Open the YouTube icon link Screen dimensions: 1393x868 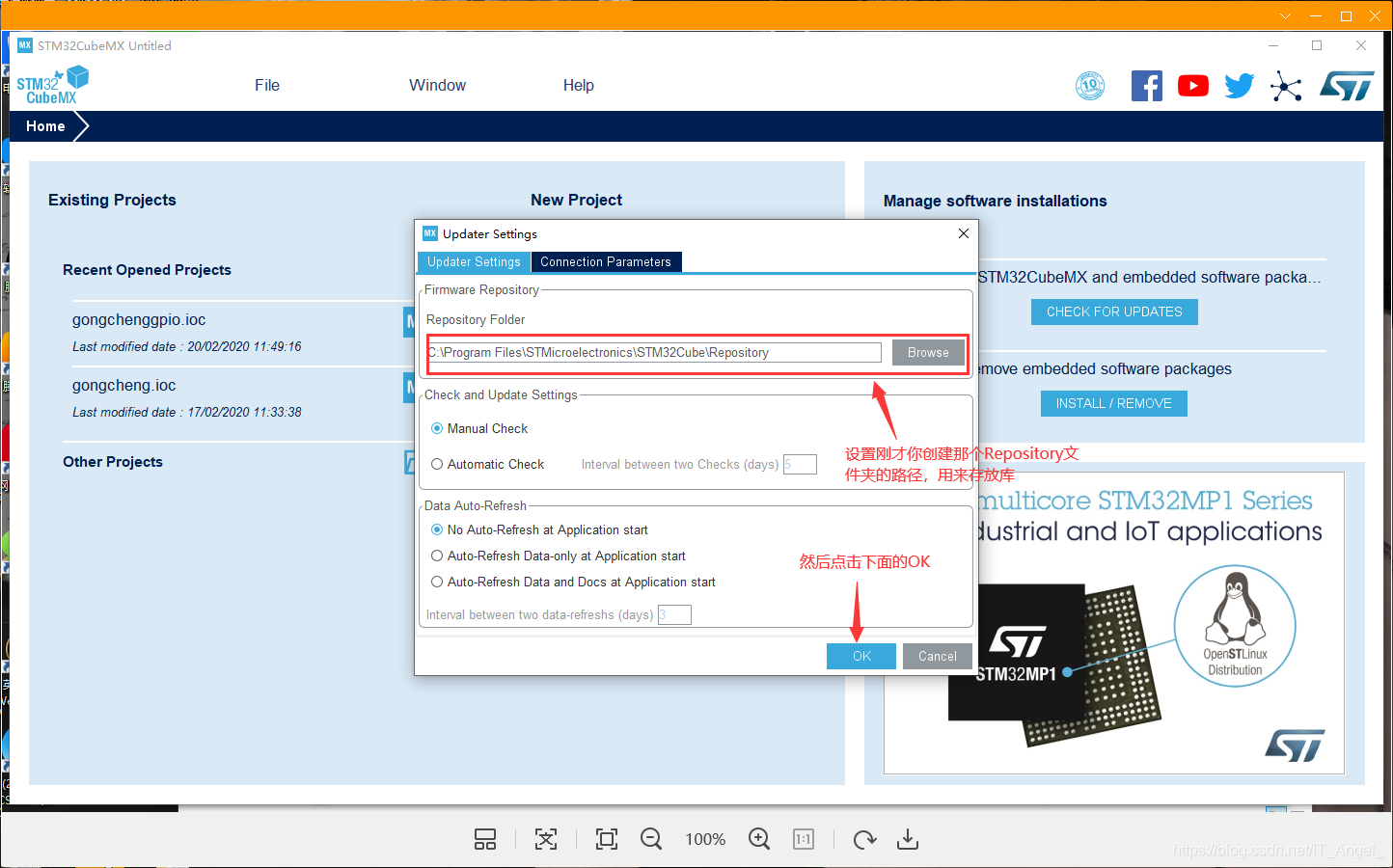tap(1193, 86)
